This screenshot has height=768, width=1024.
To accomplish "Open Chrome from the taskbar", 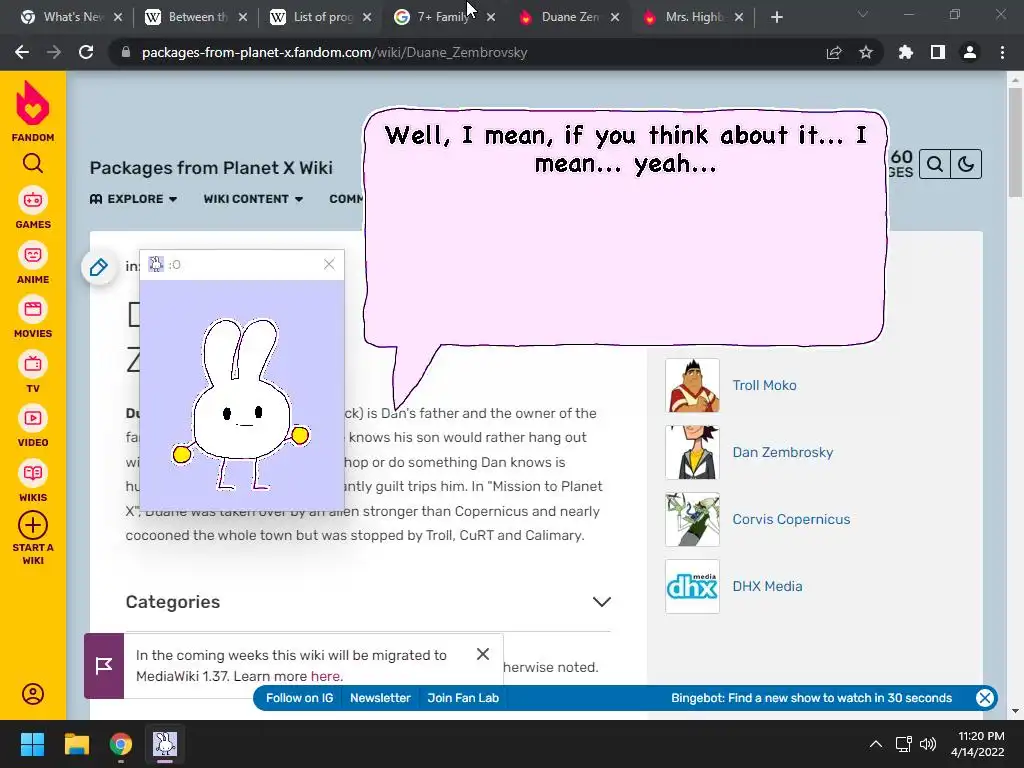I will 121,744.
